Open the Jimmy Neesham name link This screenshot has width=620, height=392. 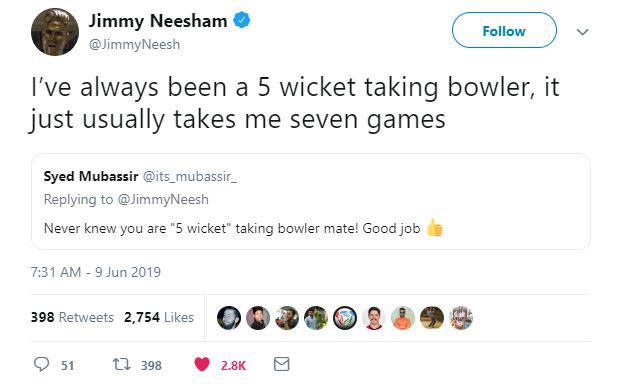158,21
